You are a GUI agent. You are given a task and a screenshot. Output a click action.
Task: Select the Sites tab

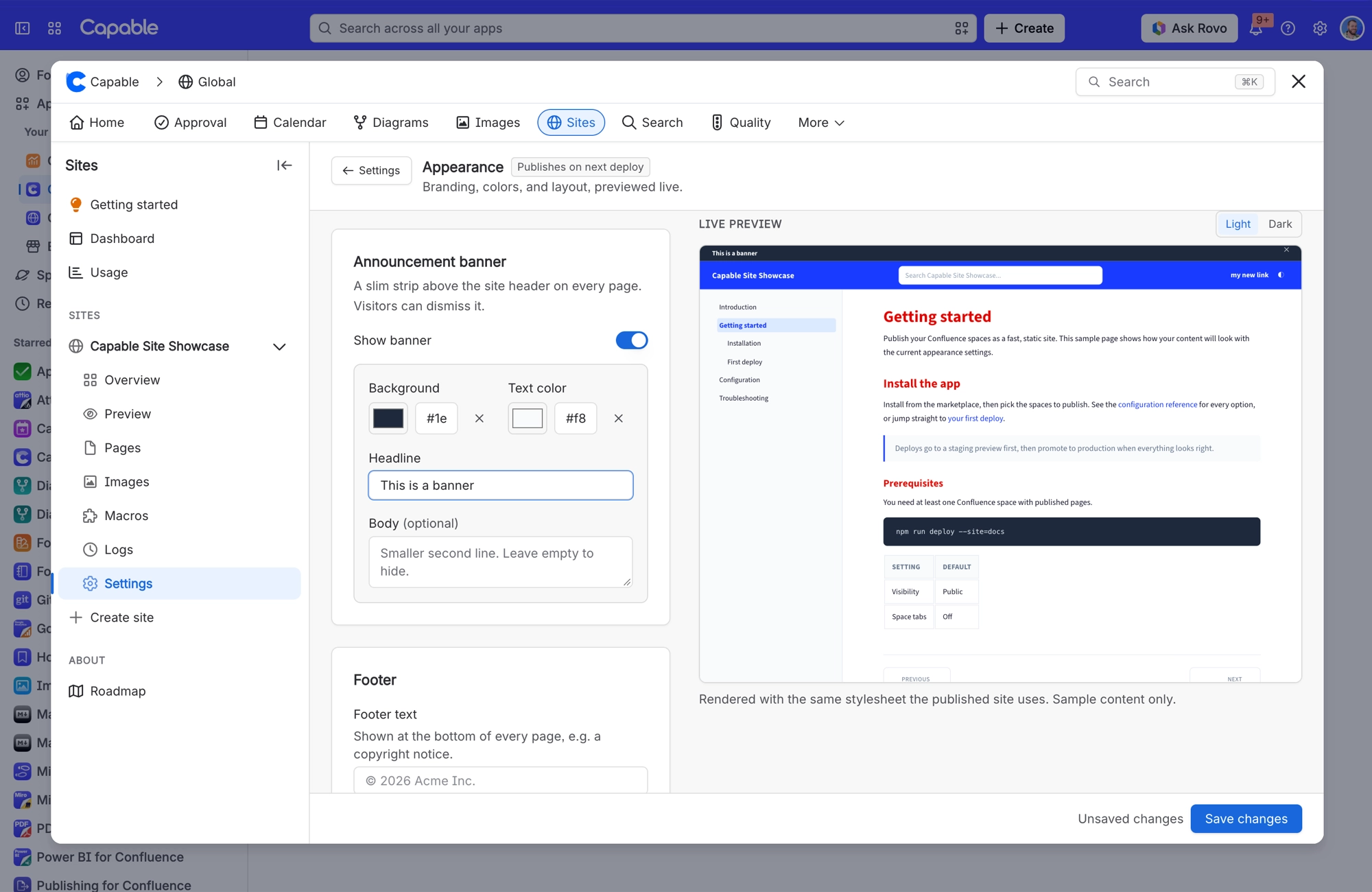tap(571, 123)
